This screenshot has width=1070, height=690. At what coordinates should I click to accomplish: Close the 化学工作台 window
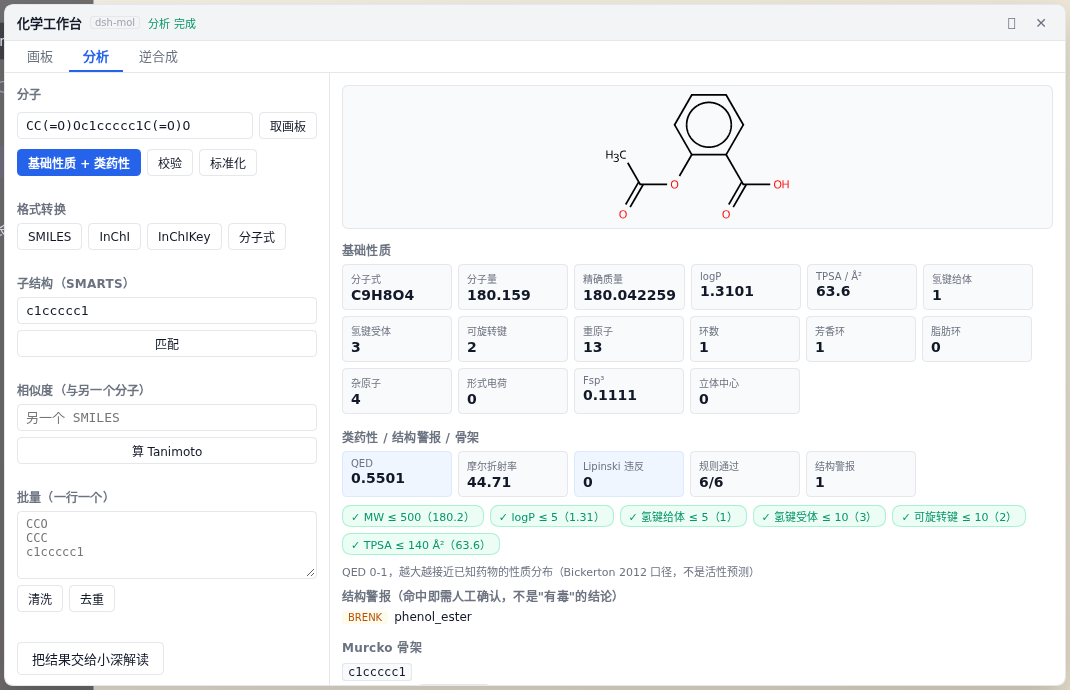click(1041, 23)
